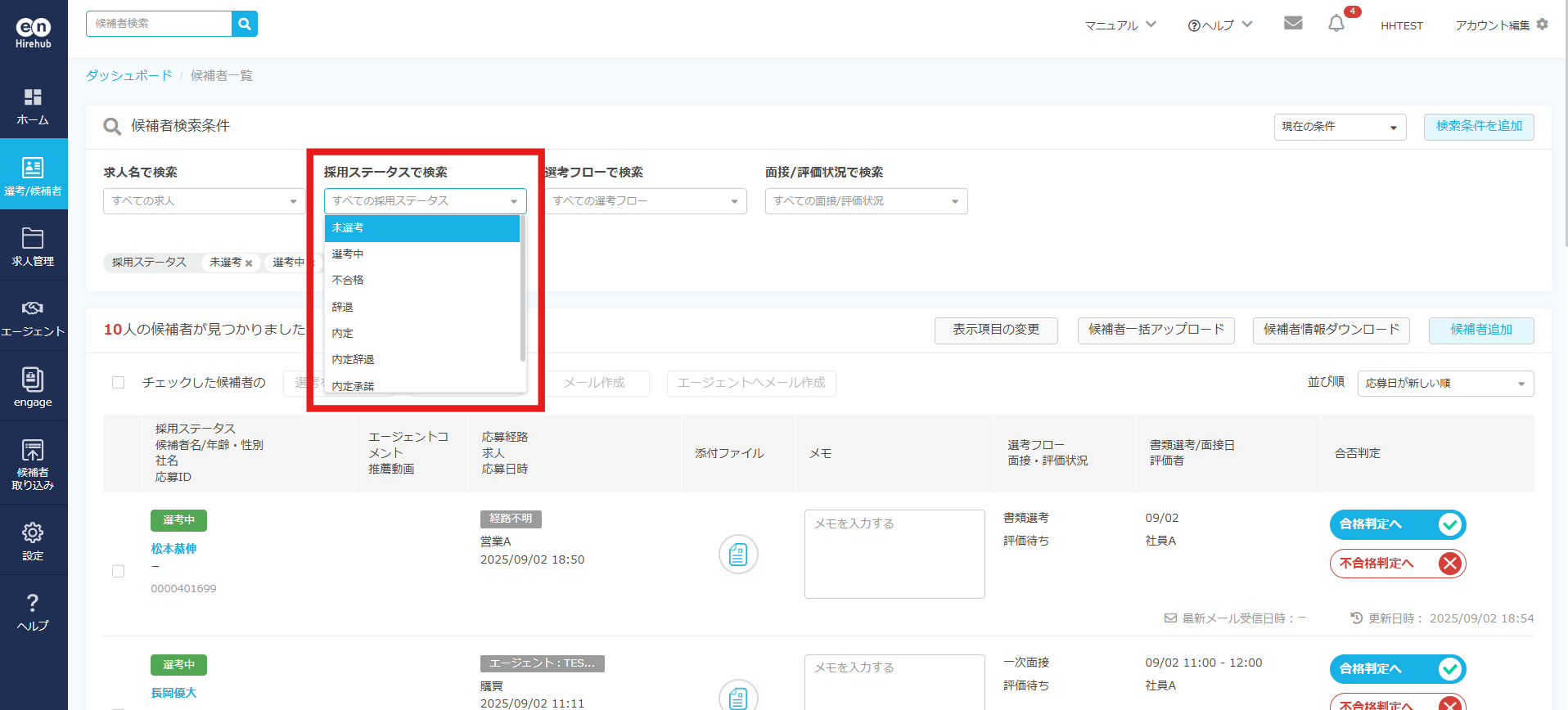Click the memo field for 松本恭伸
The height and width of the screenshot is (710, 1568).
894,554
